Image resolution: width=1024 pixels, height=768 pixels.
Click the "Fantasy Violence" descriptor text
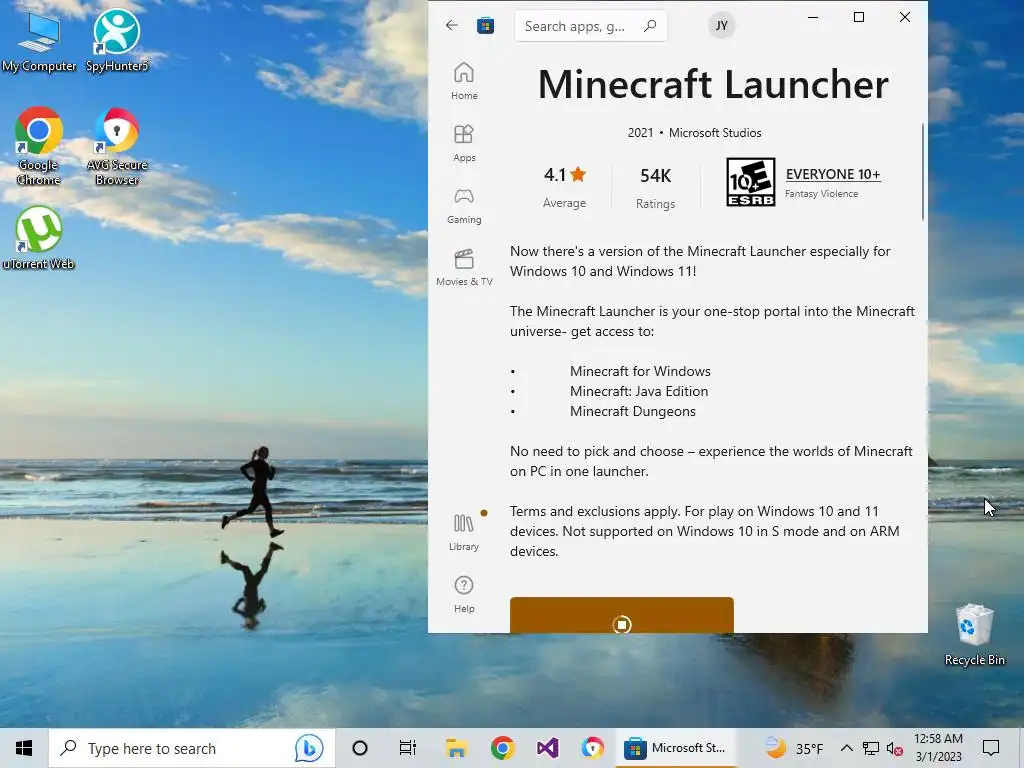(x=821, y=194)
